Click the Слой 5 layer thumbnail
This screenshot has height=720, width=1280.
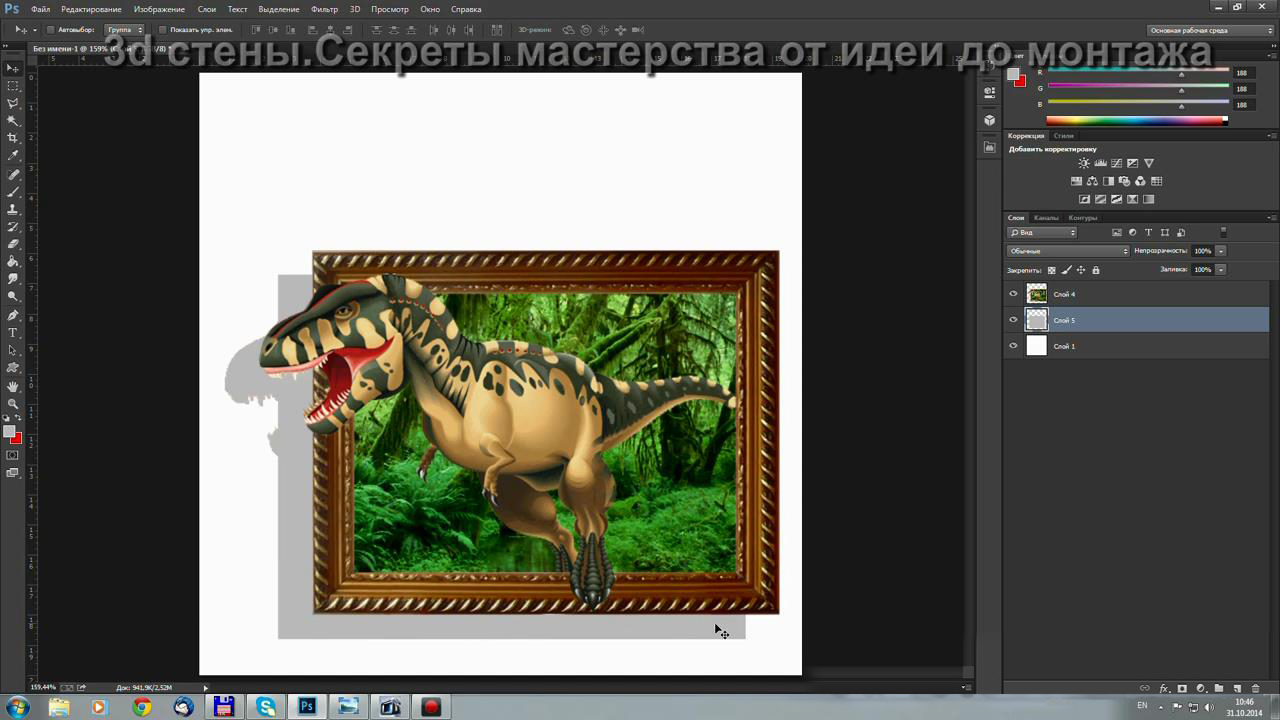[1037, 320]
